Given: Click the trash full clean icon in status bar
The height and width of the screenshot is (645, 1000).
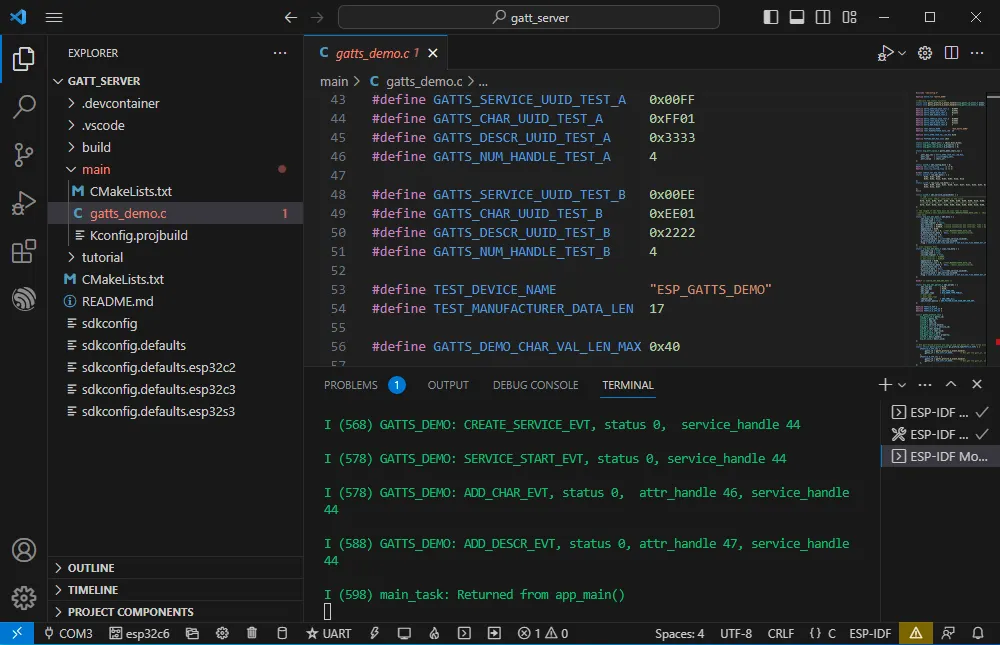Looking at the screenshot, I should click(252, 633).
